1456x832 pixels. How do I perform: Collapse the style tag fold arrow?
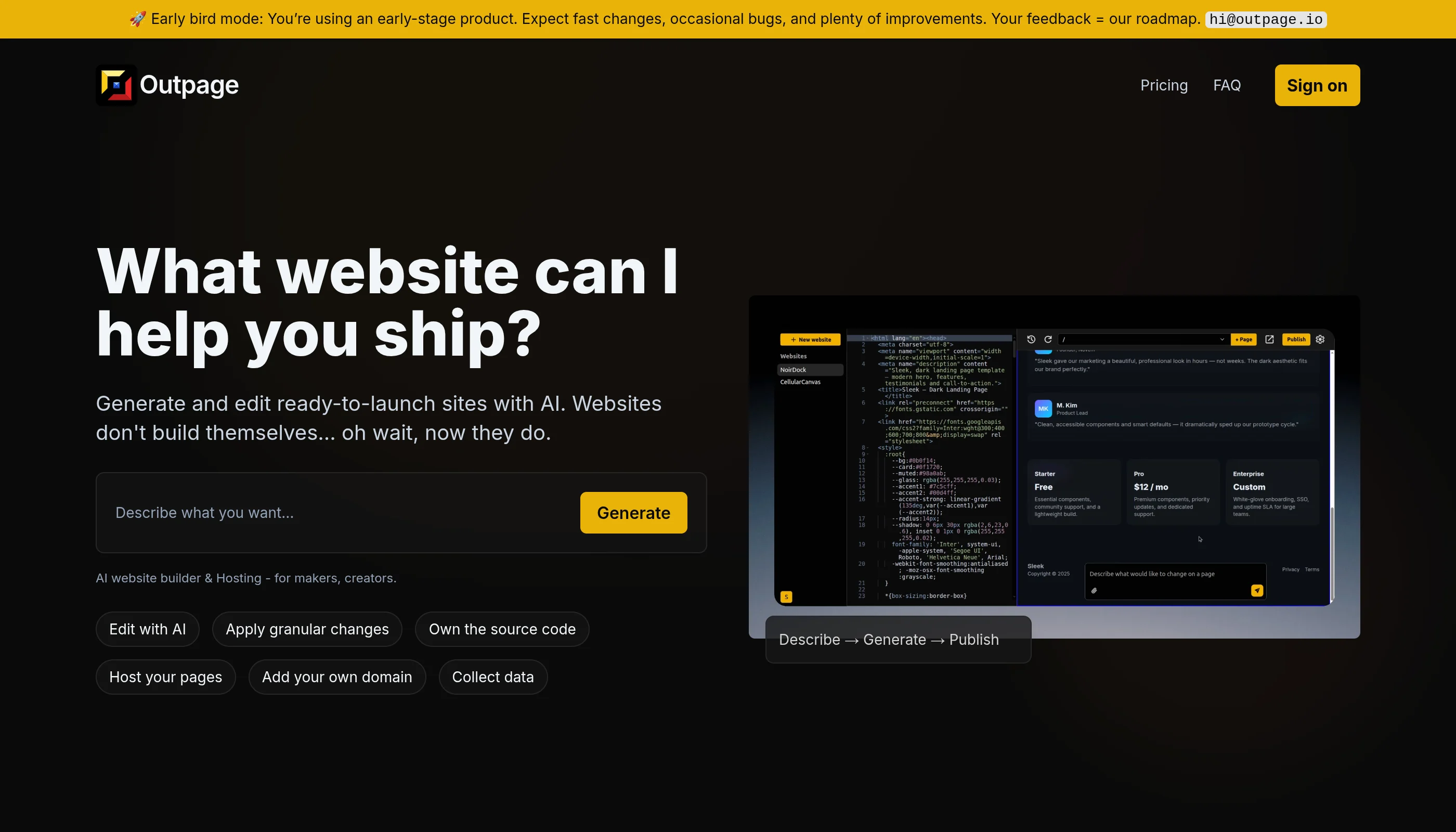pyautogui.click(x=868, y=448)
